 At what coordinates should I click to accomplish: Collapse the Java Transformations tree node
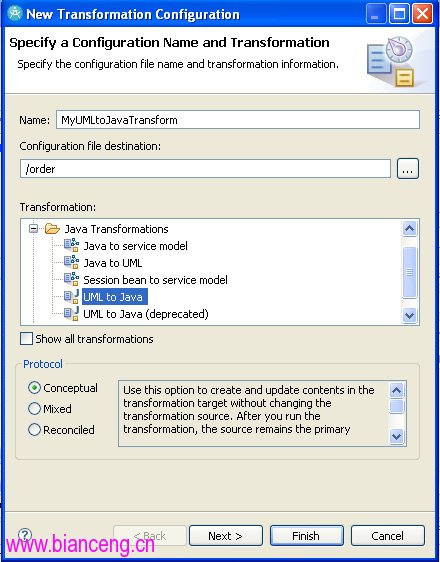click(33, 229)
